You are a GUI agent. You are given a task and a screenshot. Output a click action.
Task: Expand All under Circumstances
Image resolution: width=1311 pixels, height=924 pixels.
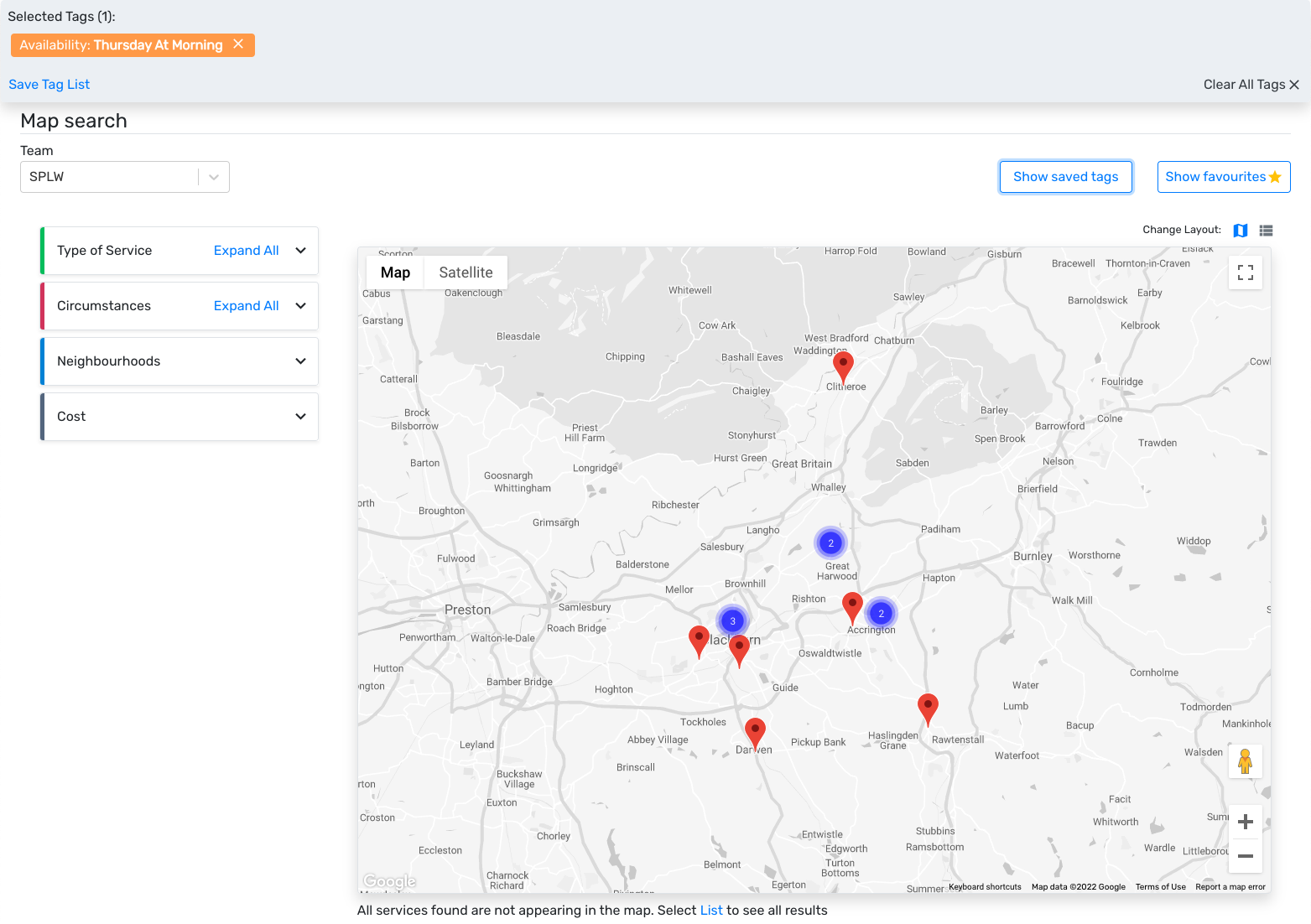(x=246, y=306)
